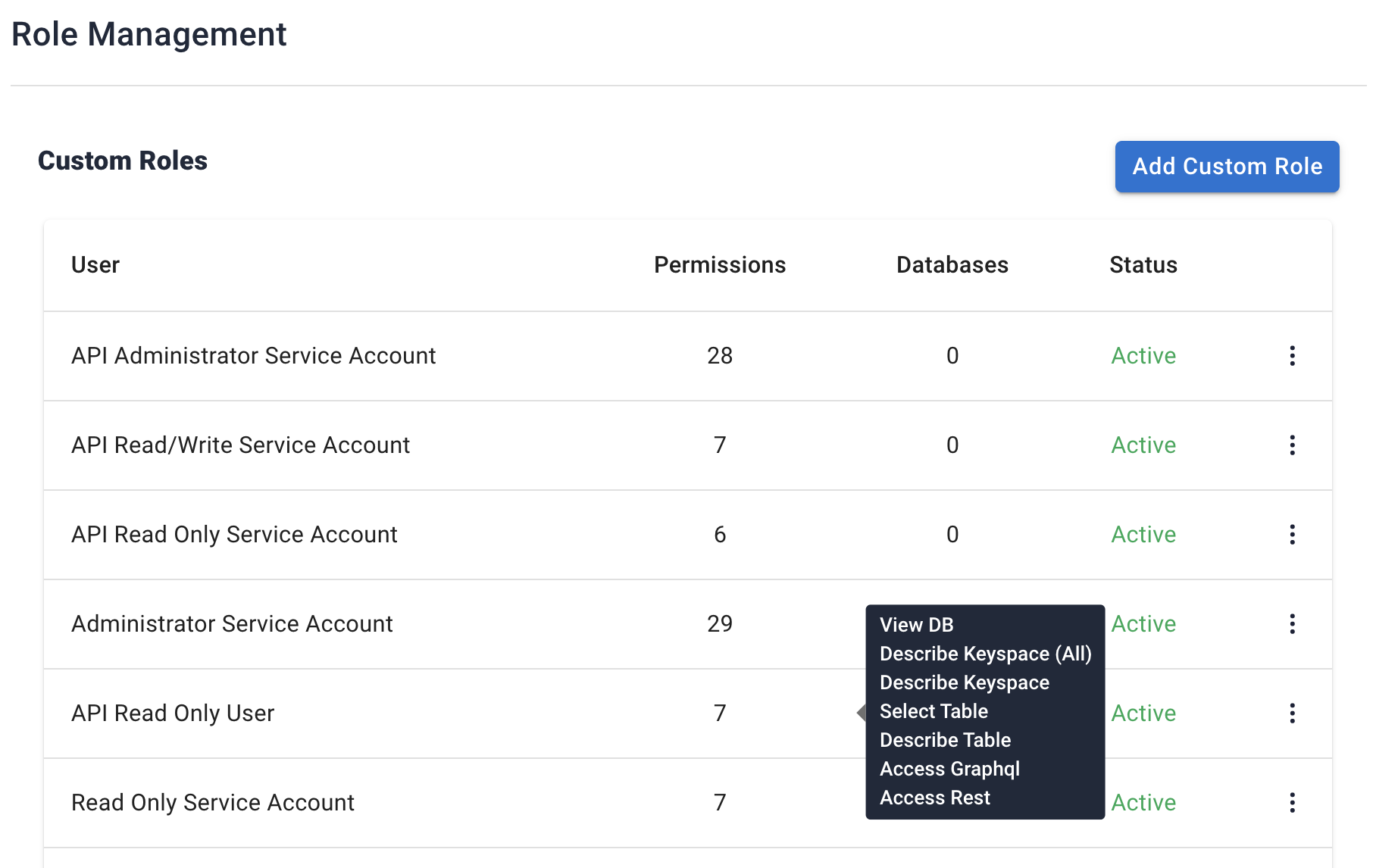Click the permissions count for Administrator Service Account
The width and height of the screenshot is (1376, 868).
[x=718, y=624]
